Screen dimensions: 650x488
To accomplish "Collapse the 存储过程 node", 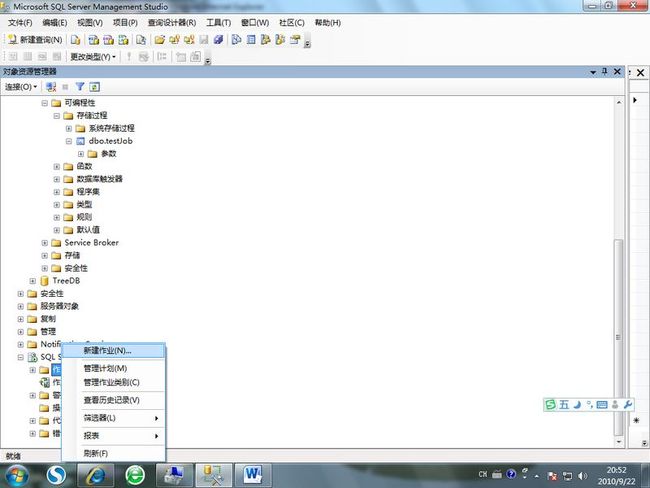I will 57,116.
